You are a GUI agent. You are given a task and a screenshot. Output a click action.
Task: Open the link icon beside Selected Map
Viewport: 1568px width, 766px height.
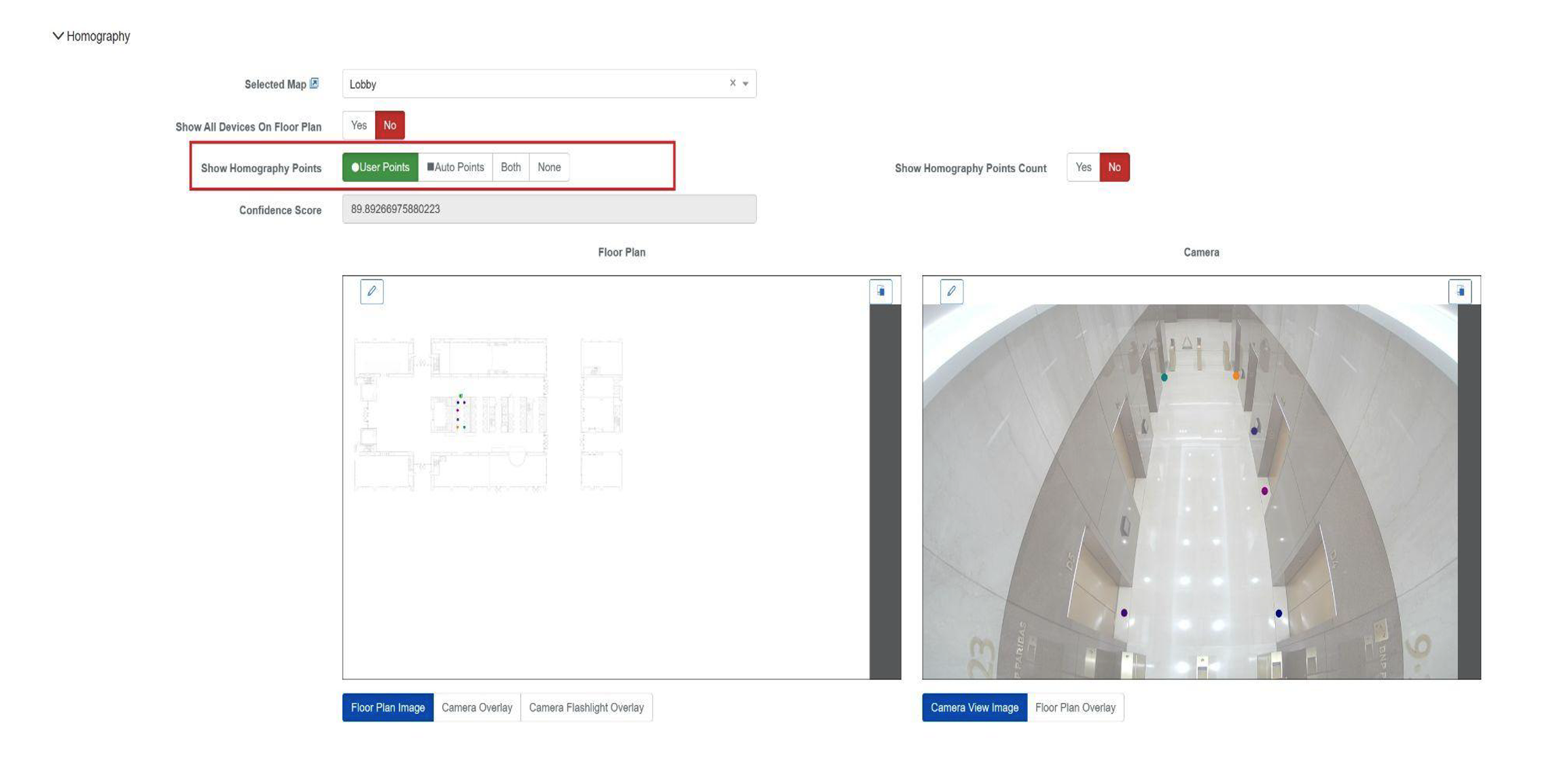point(314,83)
